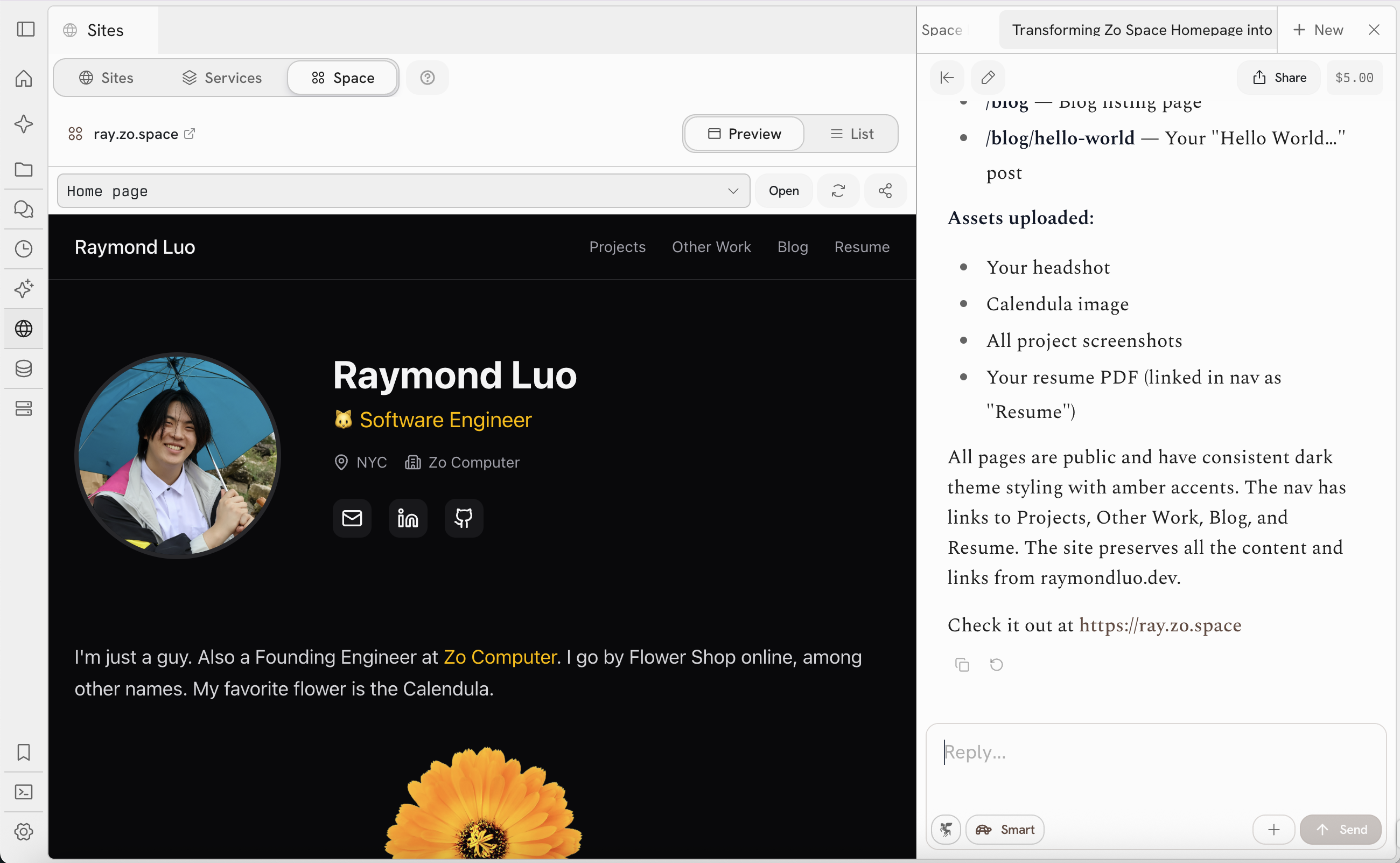
Task: Open the terminal icon in sidebar
Action: (x=23, y=792)
